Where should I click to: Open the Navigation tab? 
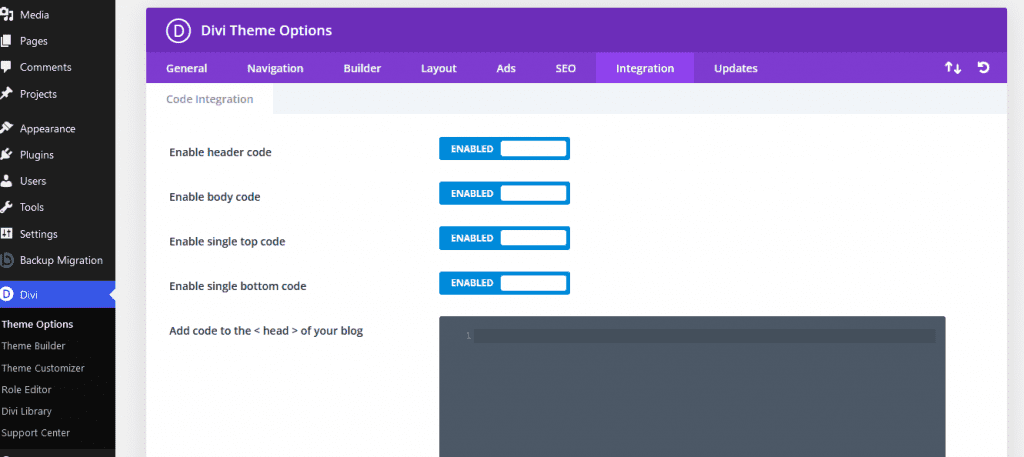(x=275, y=68)
